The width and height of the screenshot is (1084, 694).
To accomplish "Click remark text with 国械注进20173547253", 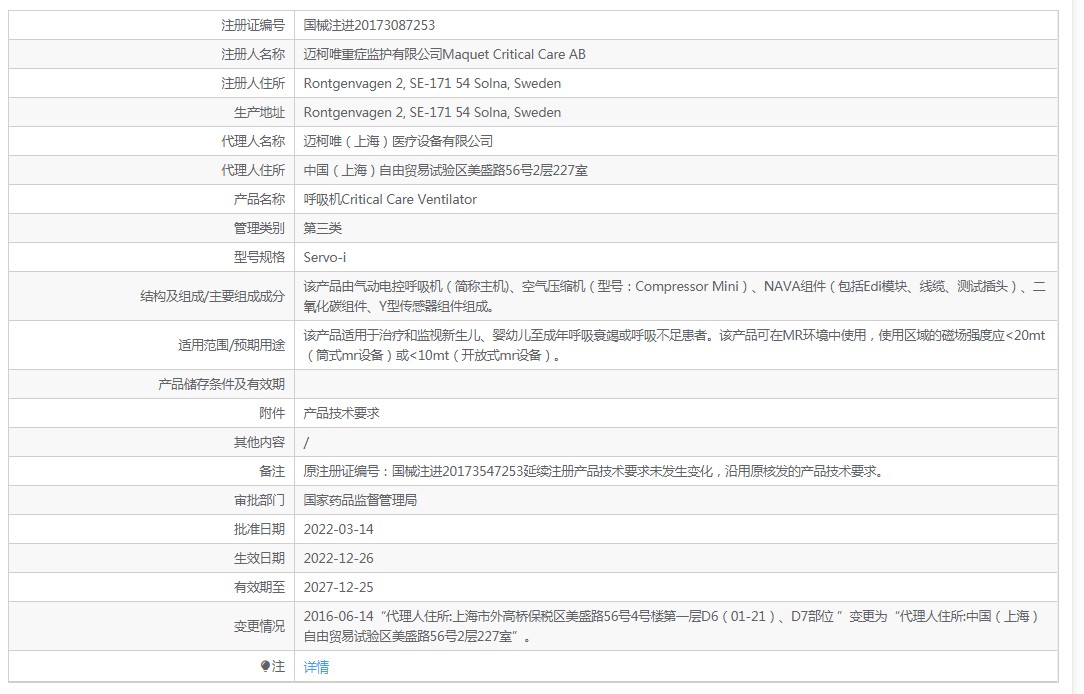I will tap(593, 472).
